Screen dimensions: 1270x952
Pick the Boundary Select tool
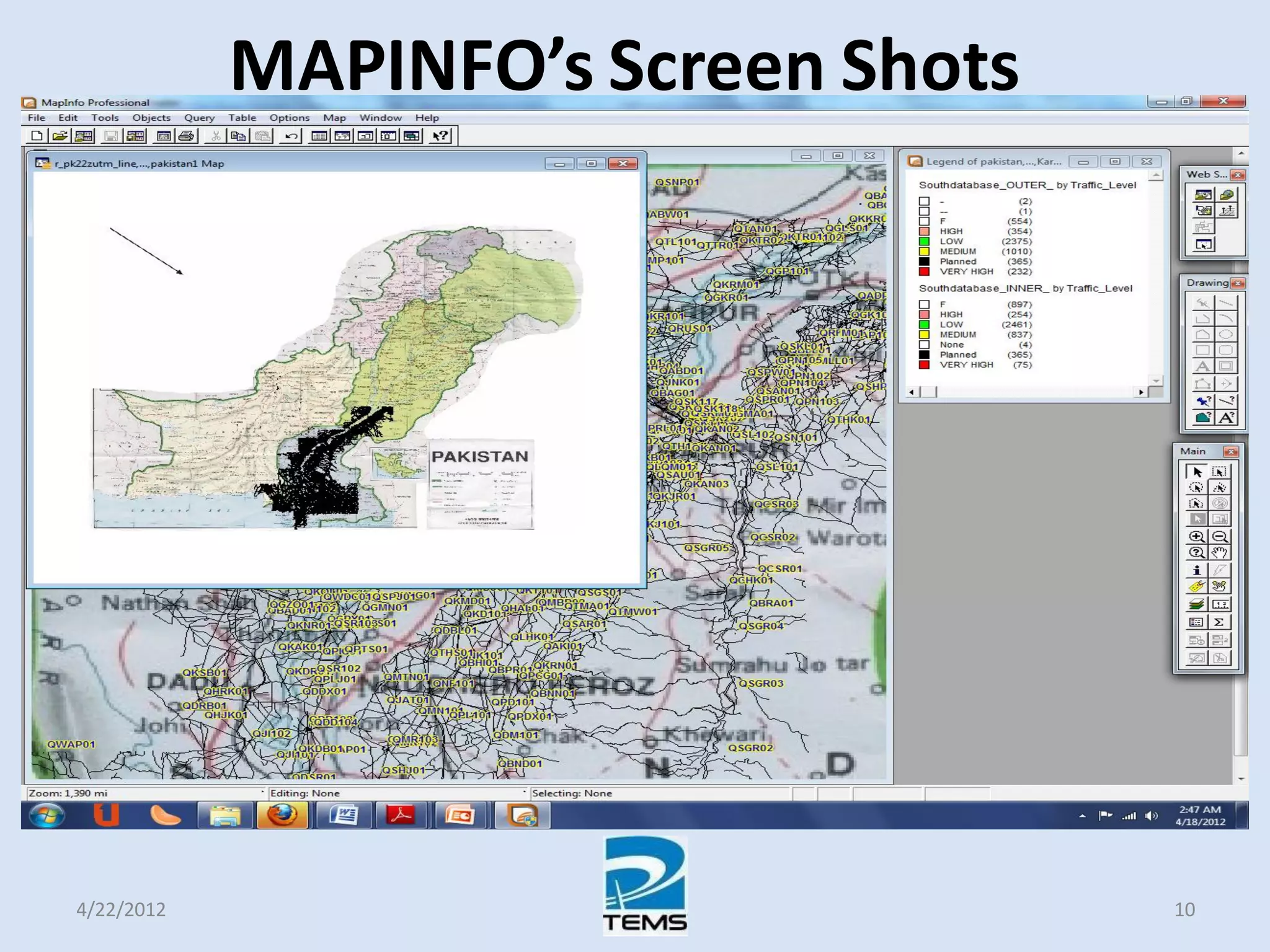point(1197,503)
